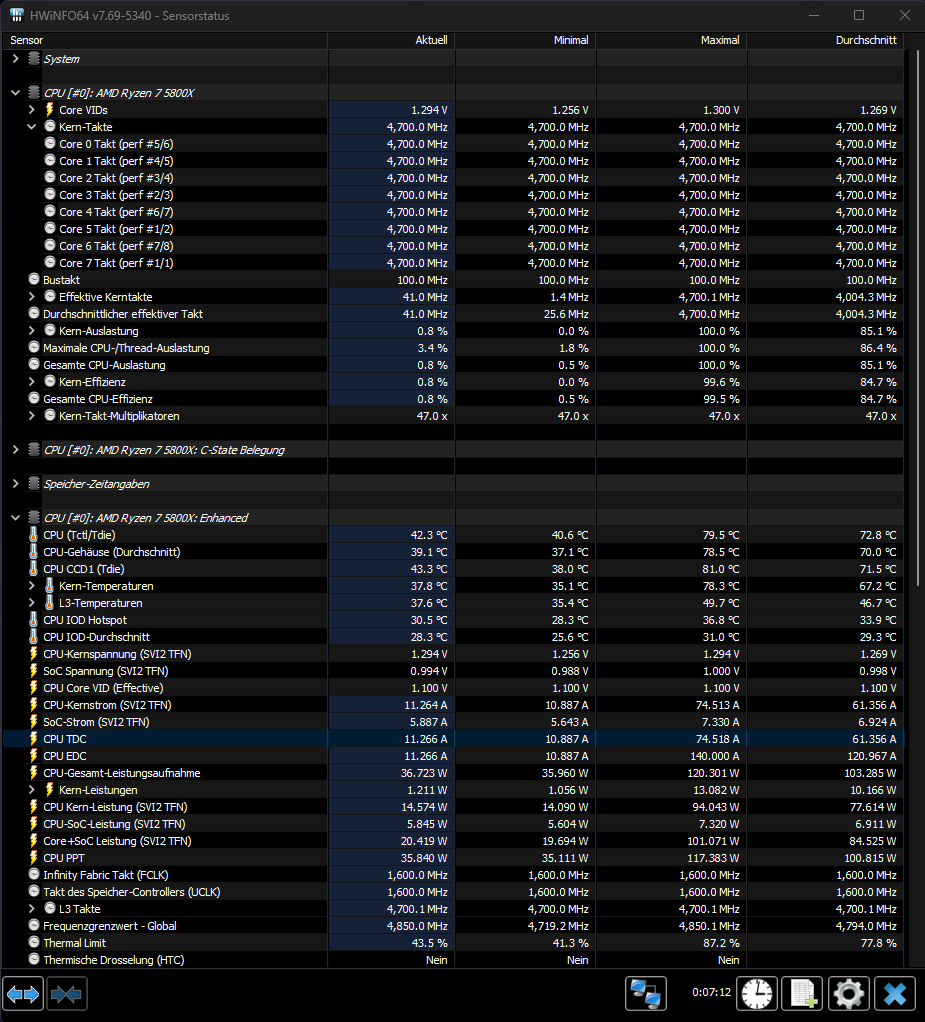
Task: Select the CPU Core VID (Effective) row
Action: pos(453,688)
